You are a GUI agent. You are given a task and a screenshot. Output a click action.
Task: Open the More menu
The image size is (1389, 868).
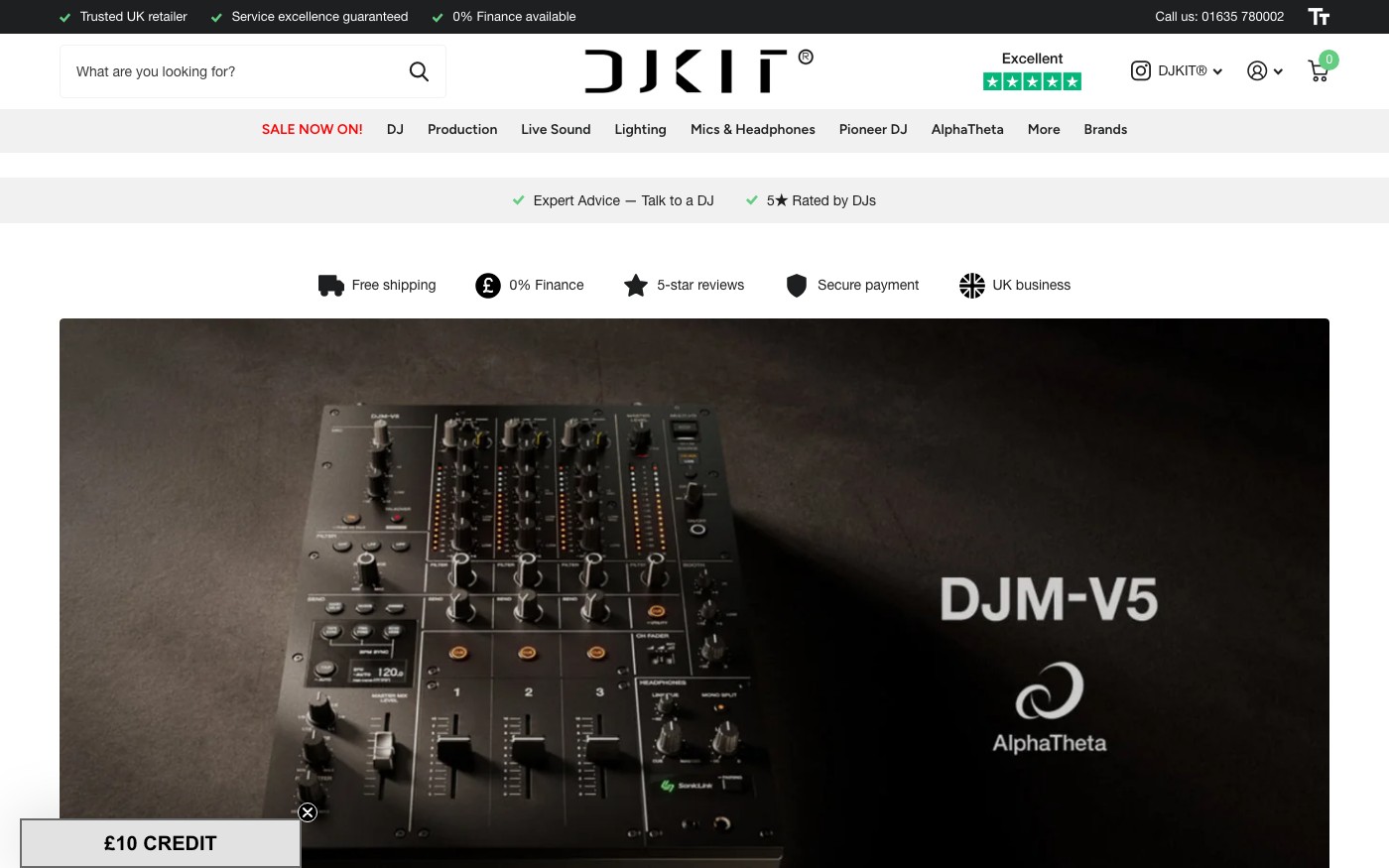point(1044,129)
